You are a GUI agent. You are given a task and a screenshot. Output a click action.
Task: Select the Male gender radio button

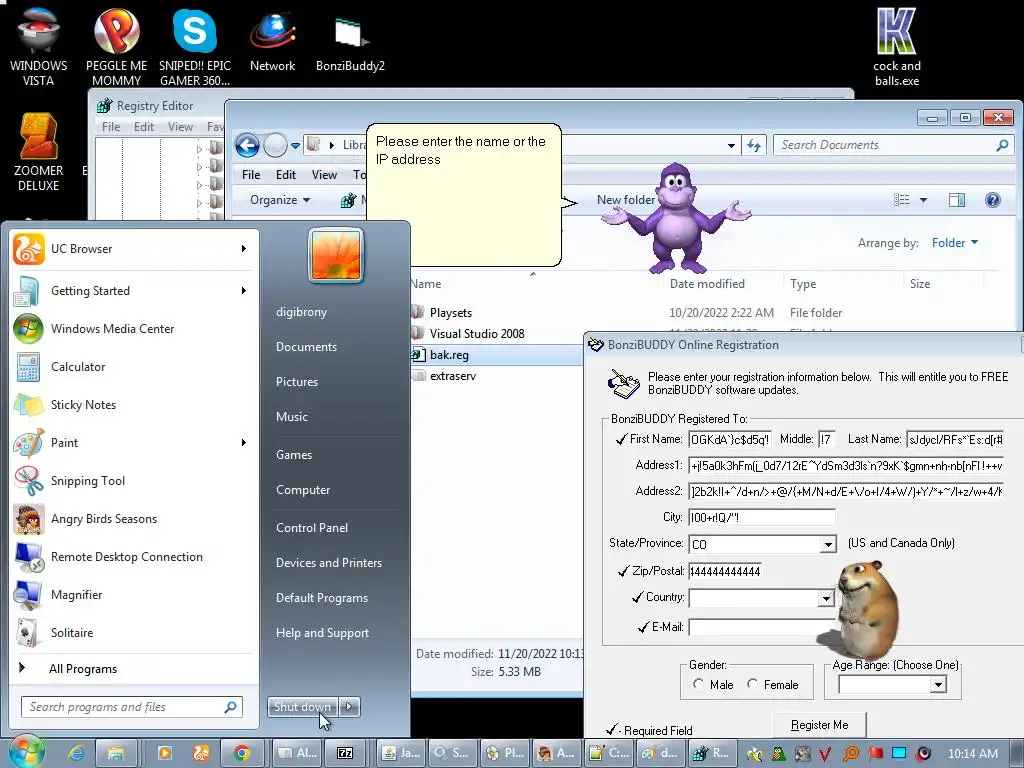pos(698,684)
